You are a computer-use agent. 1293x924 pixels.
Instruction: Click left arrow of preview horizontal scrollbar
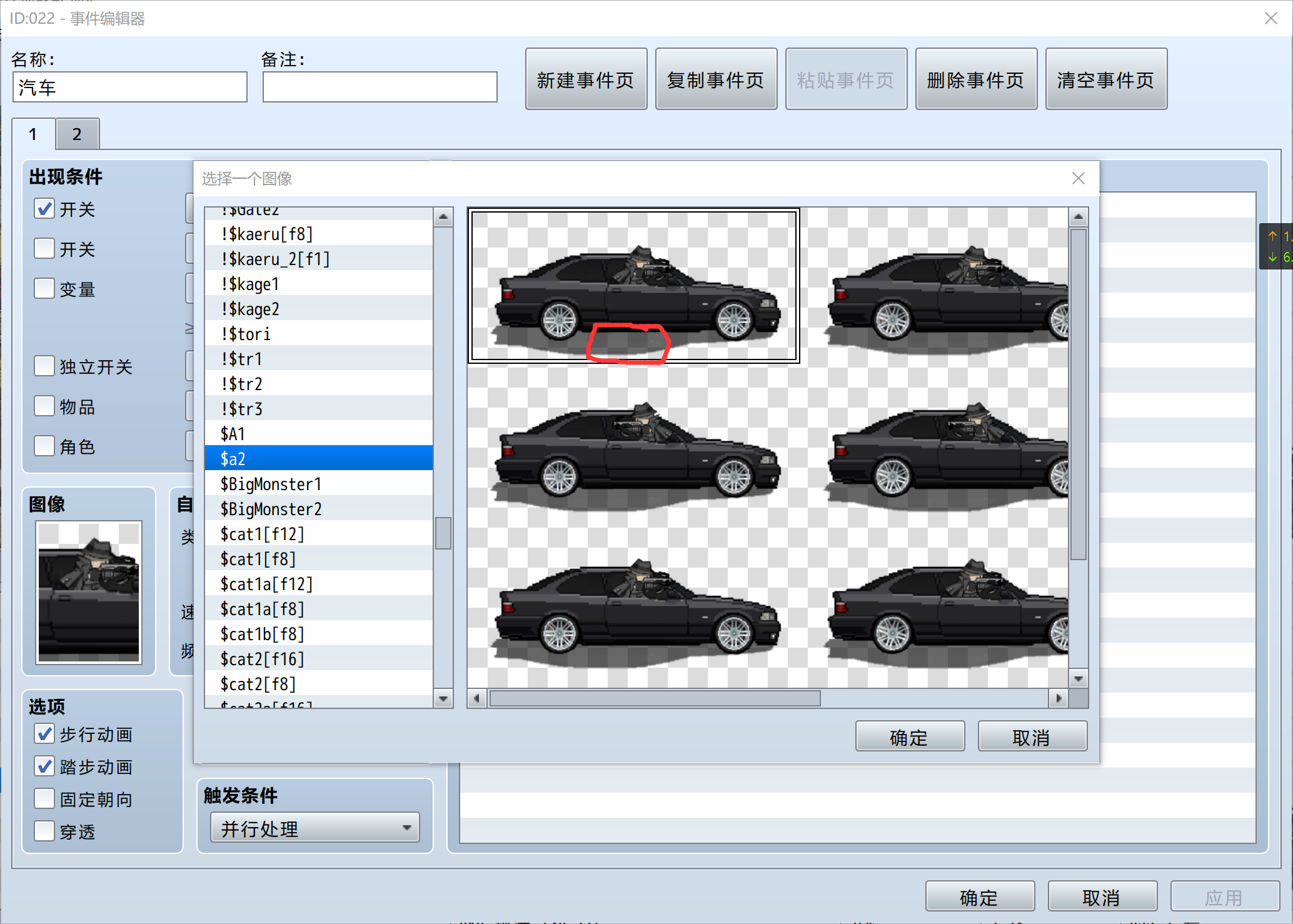pos(477,698)
